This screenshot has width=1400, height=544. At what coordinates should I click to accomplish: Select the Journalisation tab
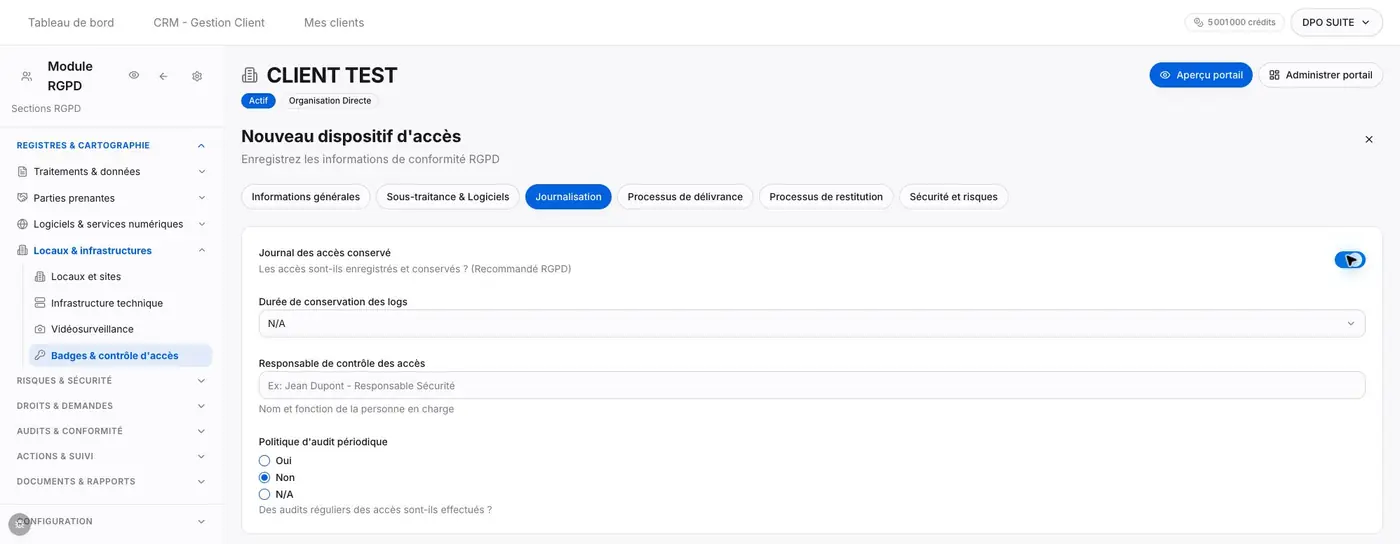(568, 197)
